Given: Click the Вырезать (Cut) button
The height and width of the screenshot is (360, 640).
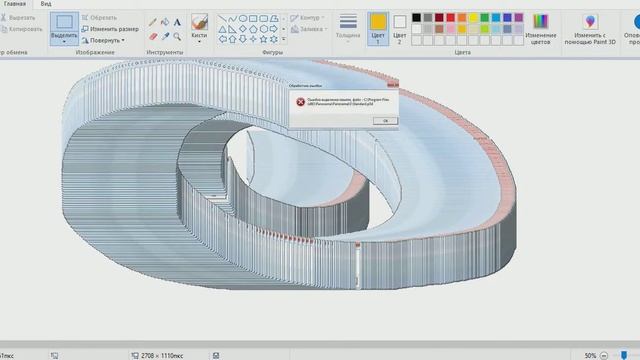Looking at the screenshot, I should 18,18.
